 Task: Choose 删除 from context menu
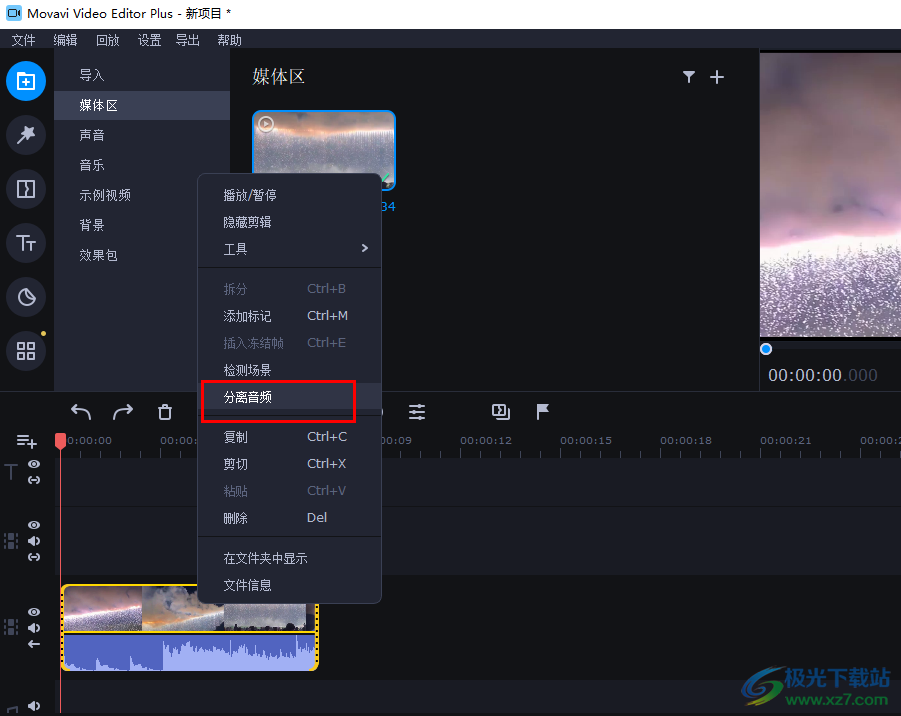[x=290, y=518]
